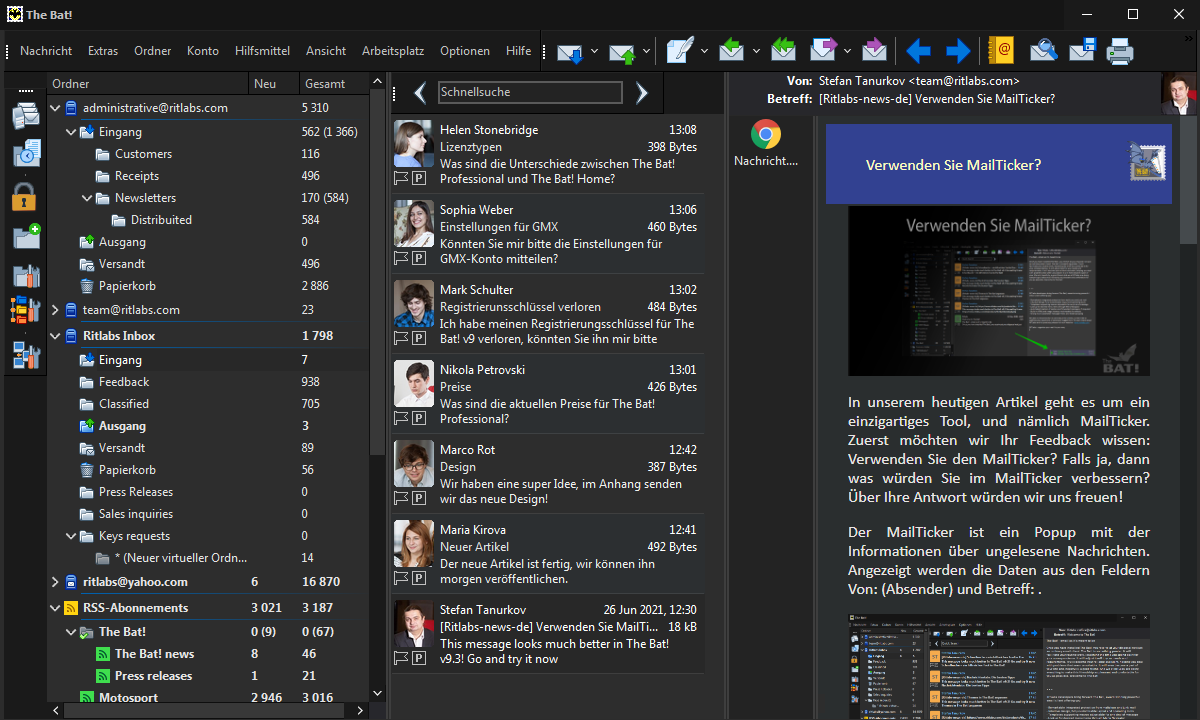Go to previous message with blue left arrow
1200x720 pixels.
pyautogui.click(x=918, y=51)
